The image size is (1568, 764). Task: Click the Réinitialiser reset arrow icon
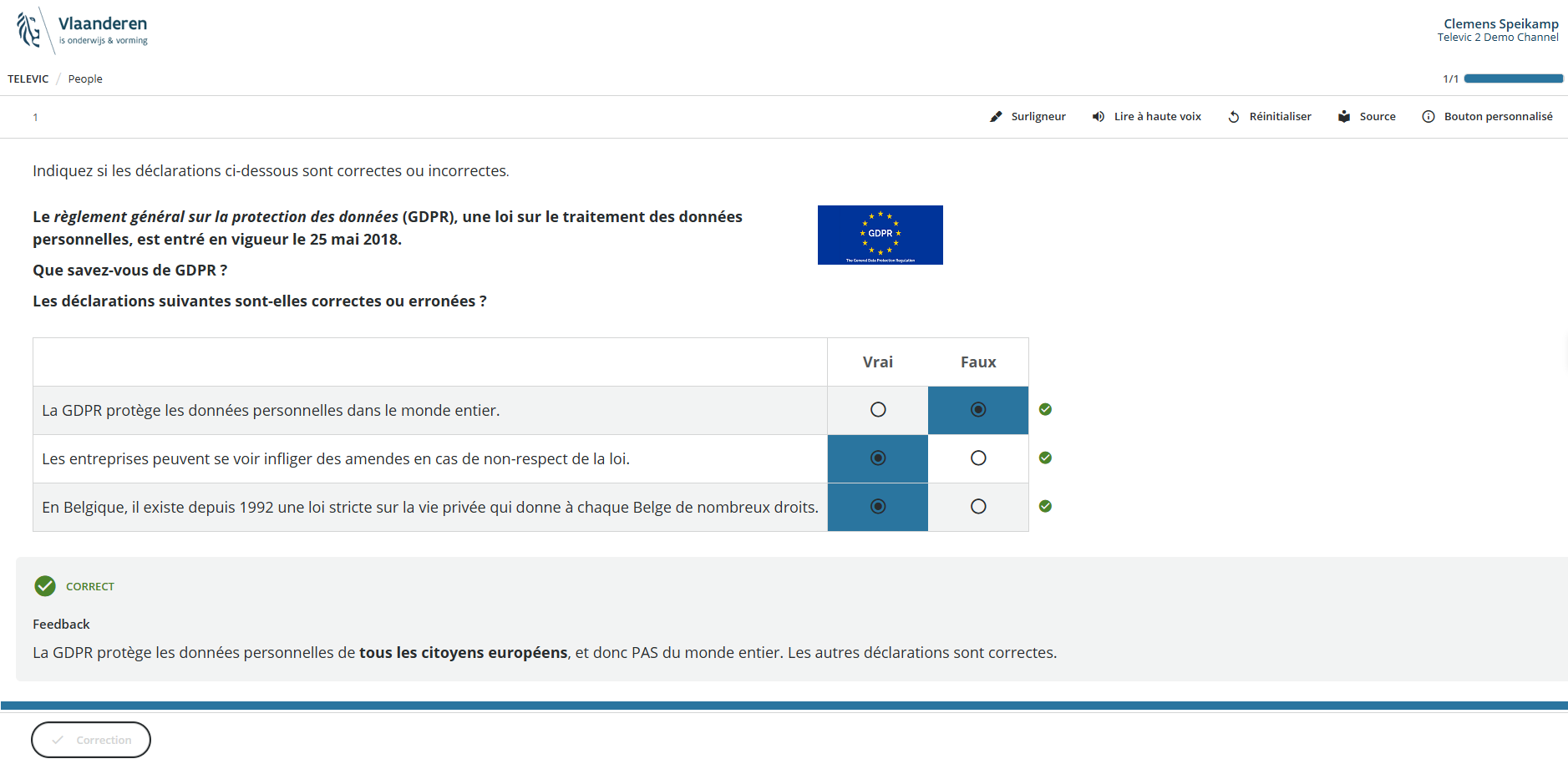(x=1234, y=117)
